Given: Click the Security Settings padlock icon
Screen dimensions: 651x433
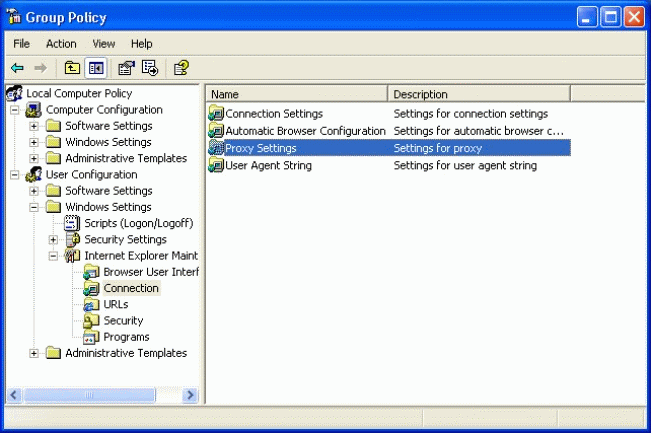Looking at the screenshot, I should [x=73, y=240].
